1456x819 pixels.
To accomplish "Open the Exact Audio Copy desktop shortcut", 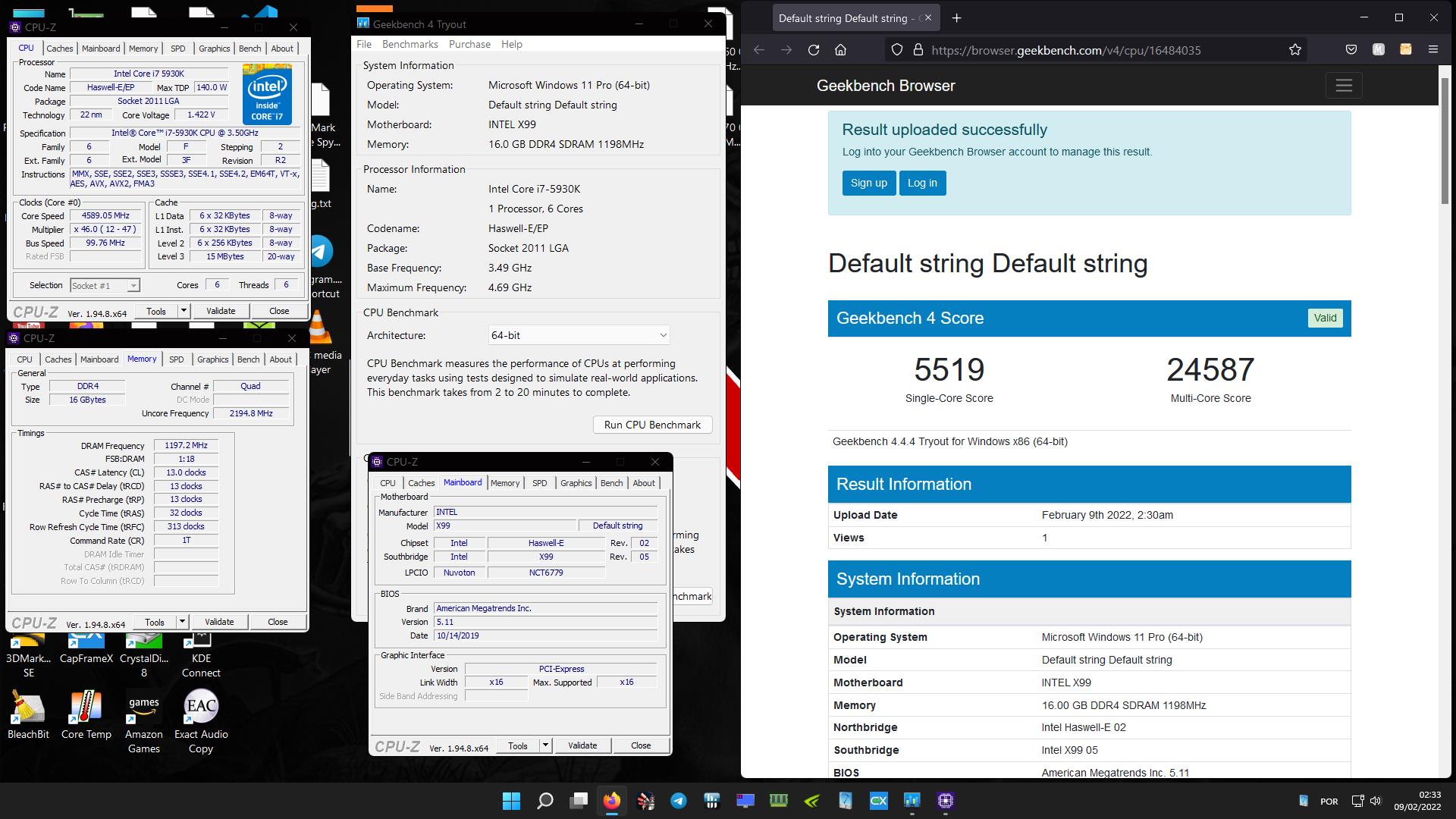I will click(x=201, y=723).
